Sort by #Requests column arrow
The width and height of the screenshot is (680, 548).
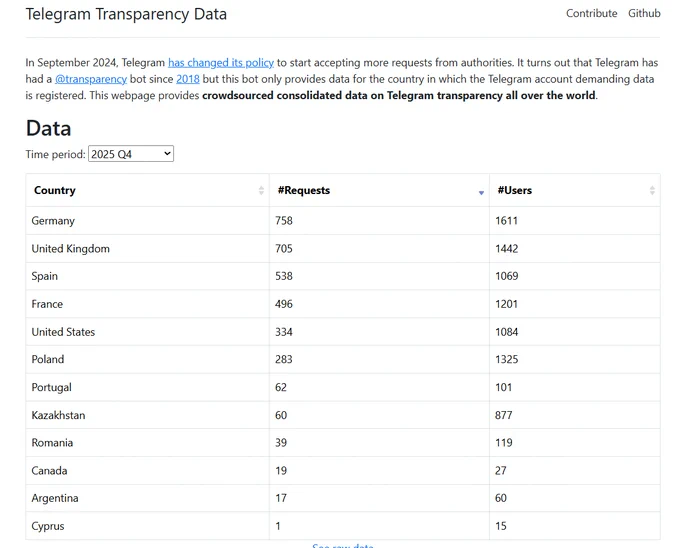pos(481,192)
